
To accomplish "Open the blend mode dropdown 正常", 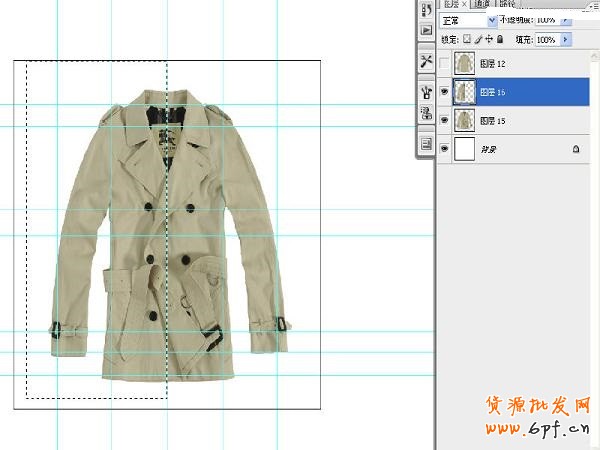I will coord(469,19).
